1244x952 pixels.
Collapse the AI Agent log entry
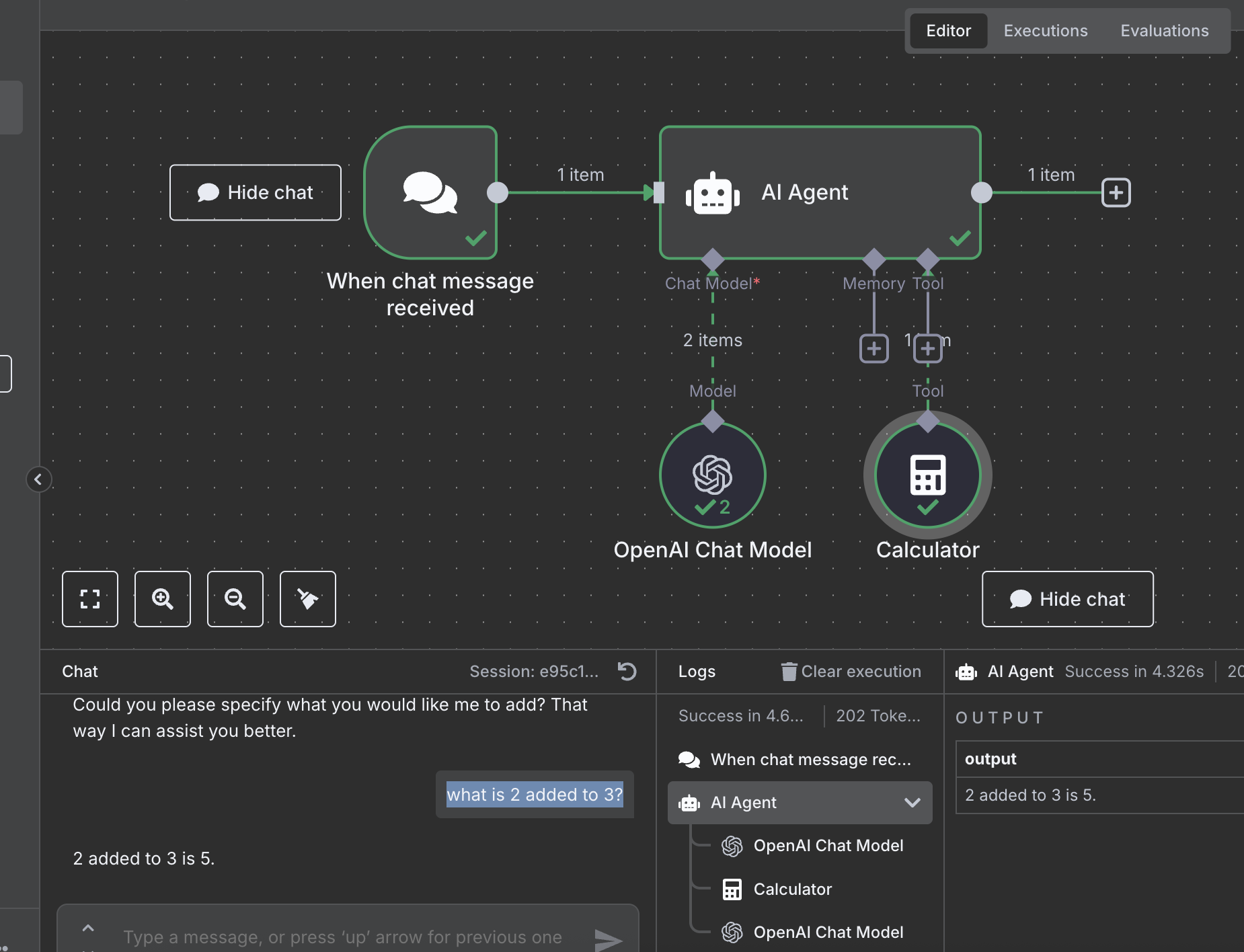click(912, 803)
